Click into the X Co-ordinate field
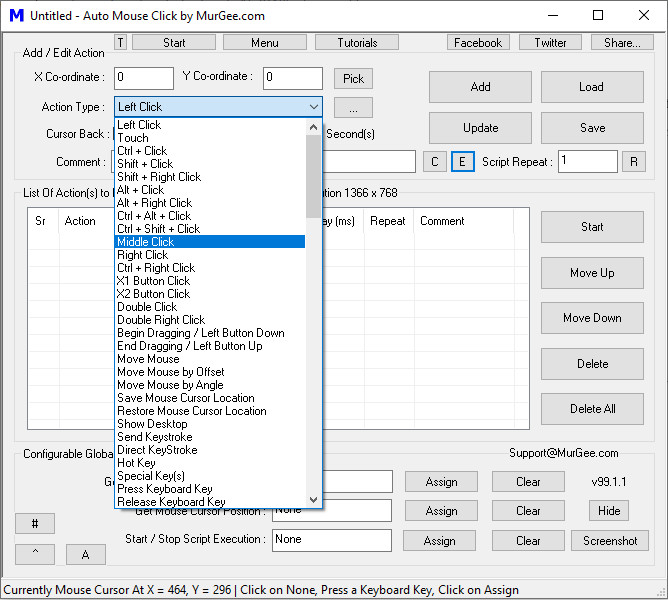Screen dimensions: 668x600 (144, 78)
